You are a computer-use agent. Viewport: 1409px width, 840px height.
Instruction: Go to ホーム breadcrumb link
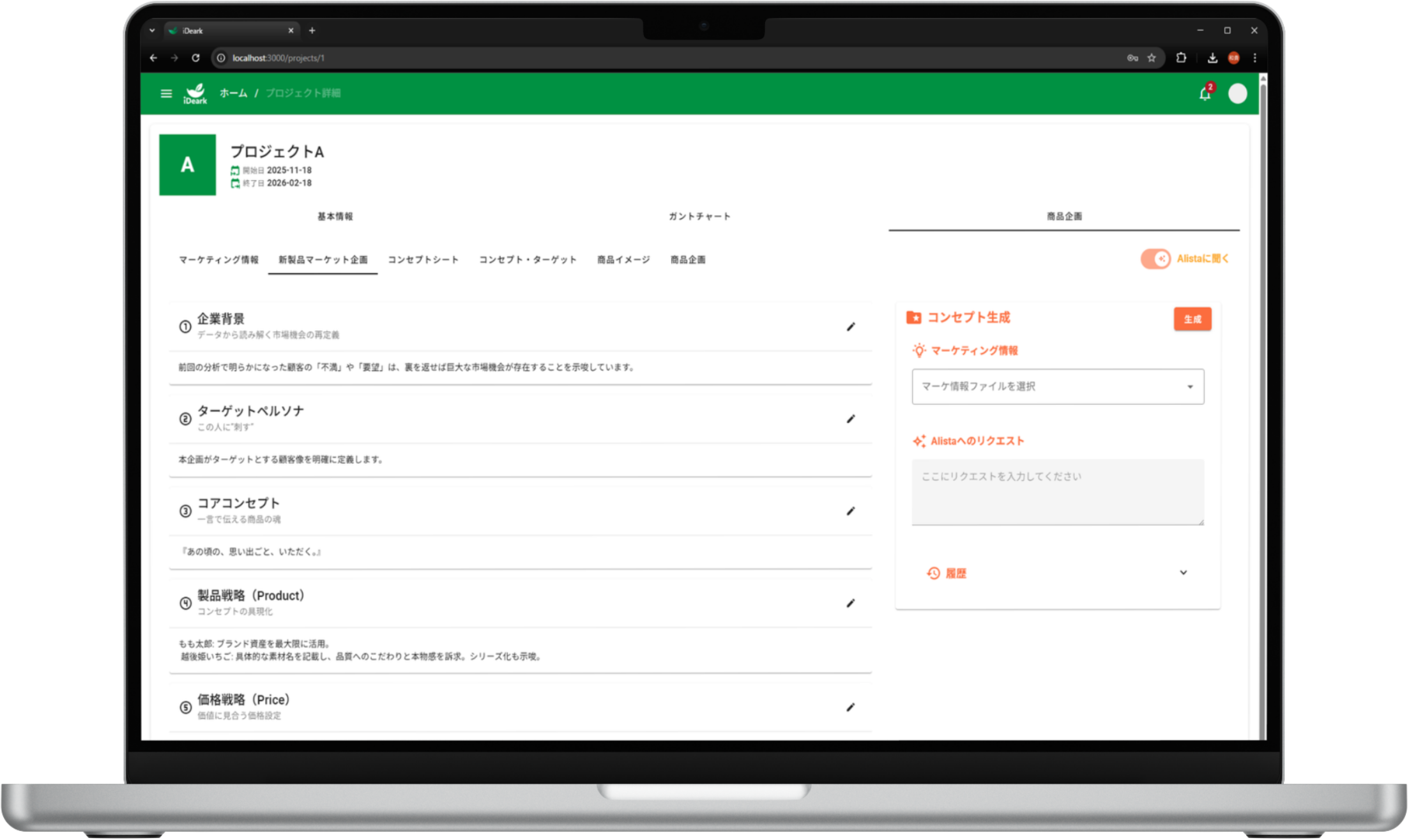coord(233,93)
